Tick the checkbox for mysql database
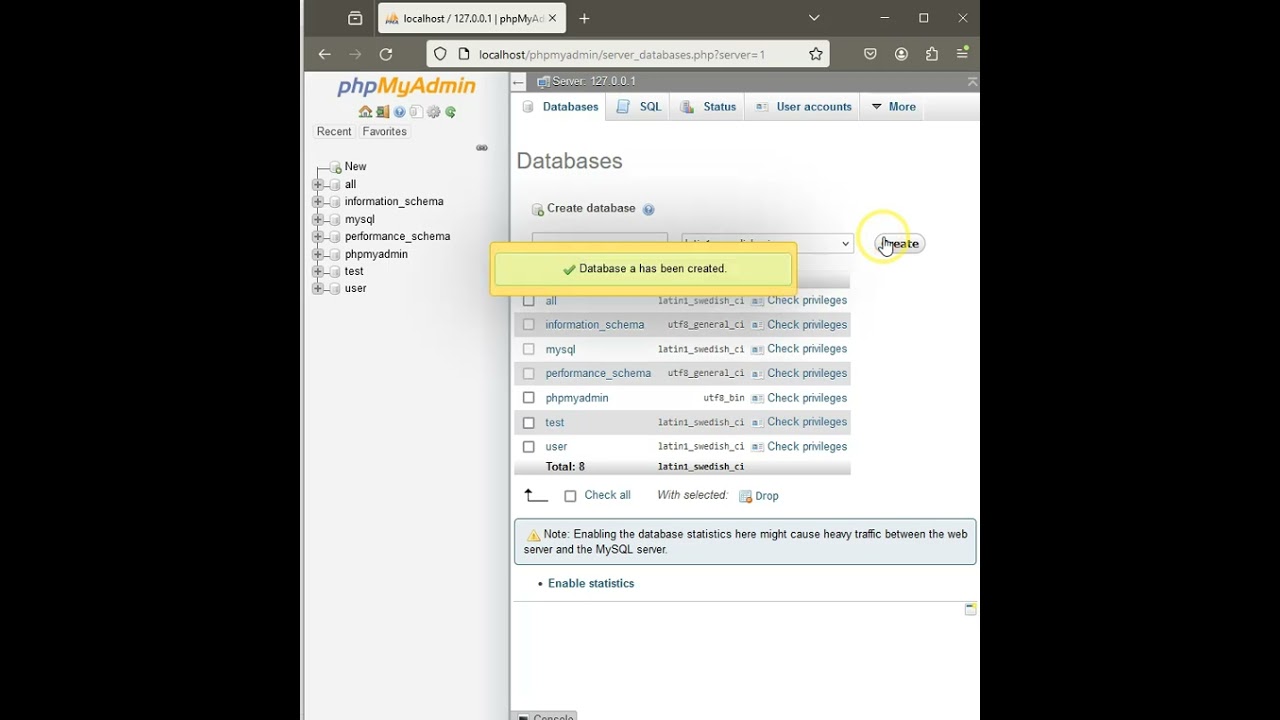Image resolution: width=1280 pixels, height=720 pixels. tap(529, 349)
